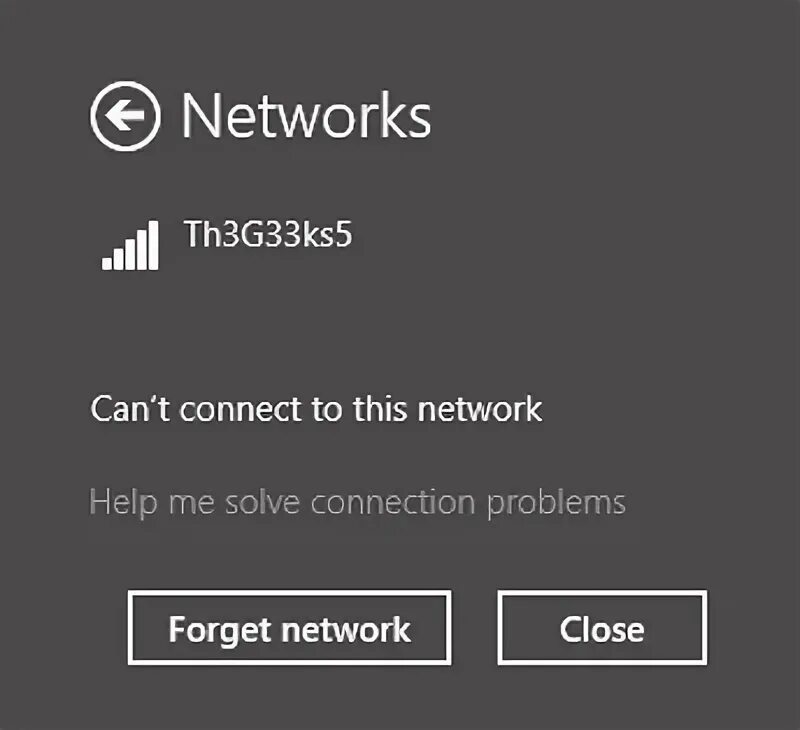Image resolution: width=800 pixels, height=730 pixels.
Task: Open Help me solve connection problems
Action: tap(357, 503)
